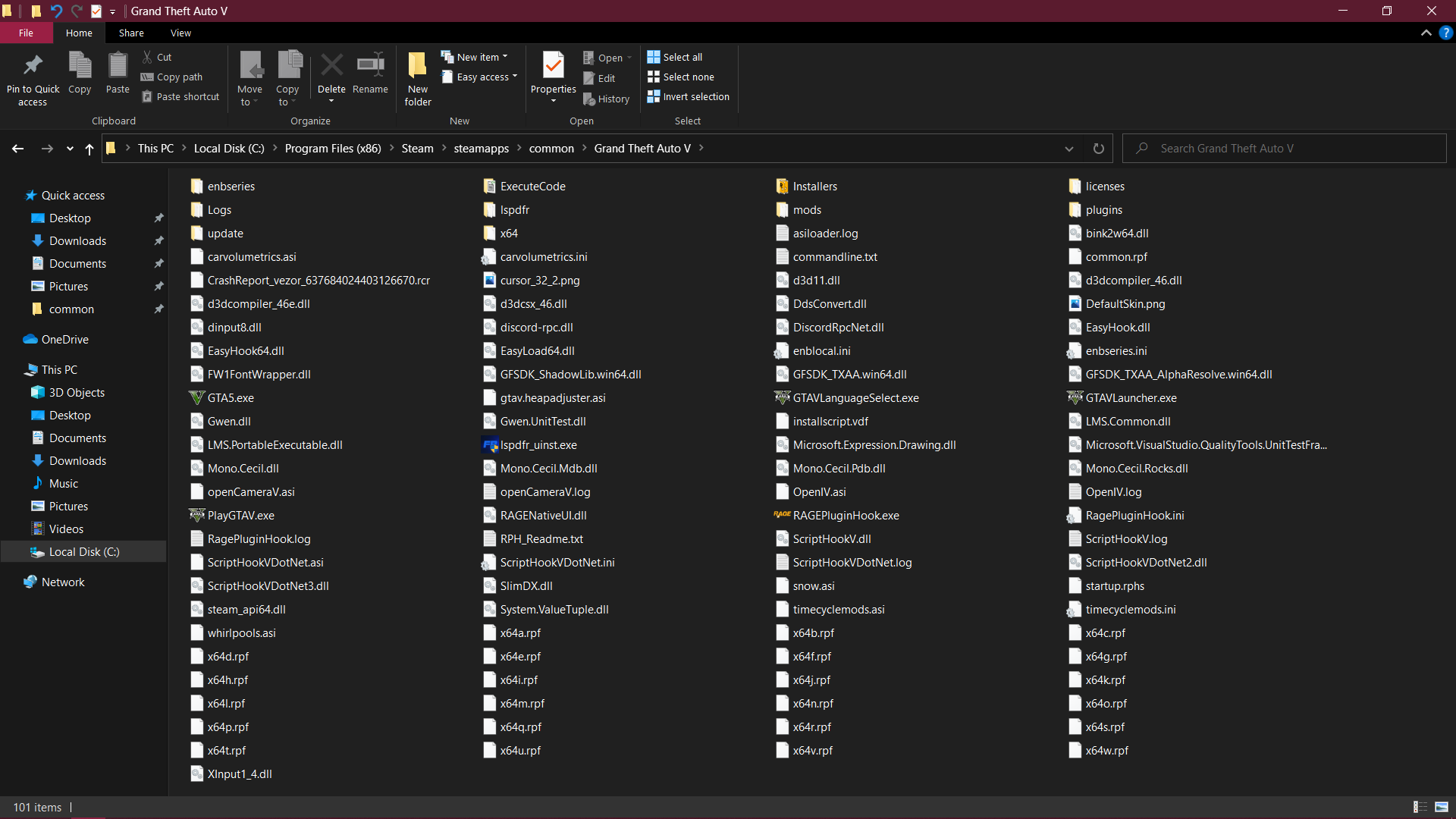Open the View ribbon tab
The image size is (1456, 819).
pyautogui.click(x=180, y=33)
